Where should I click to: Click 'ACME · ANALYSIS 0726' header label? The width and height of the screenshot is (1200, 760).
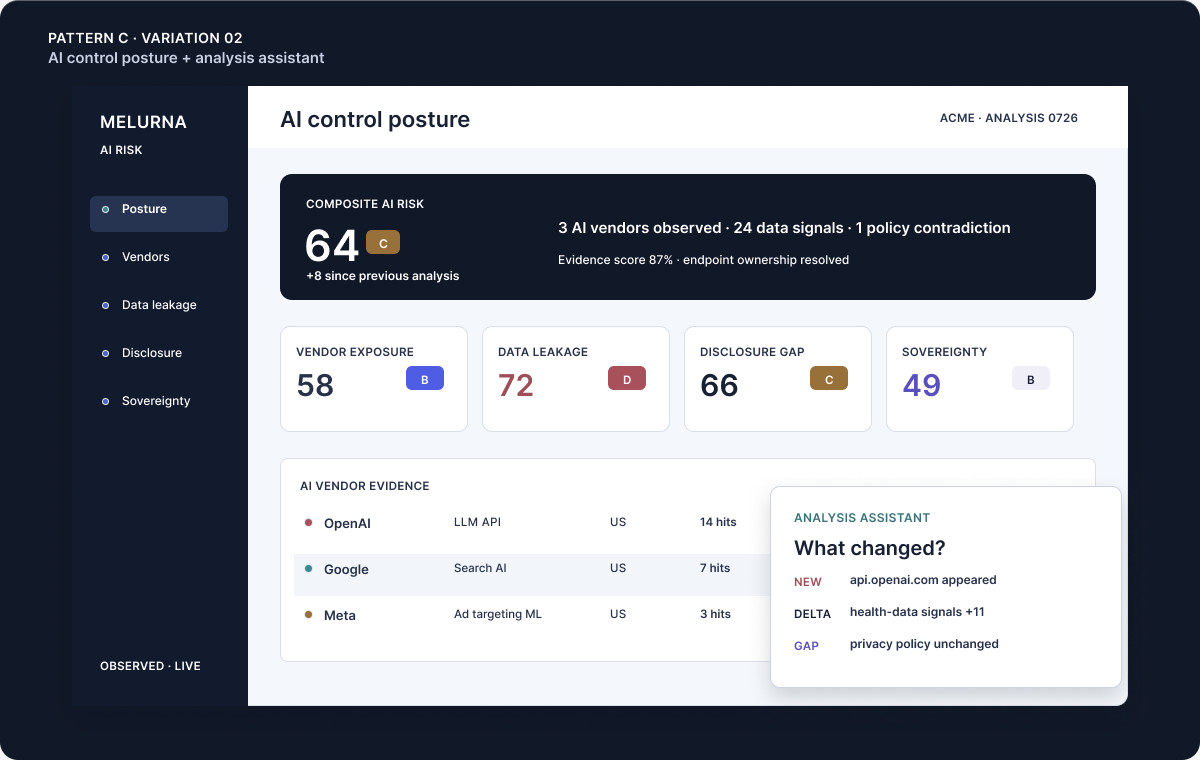[x=1009, y=118]
